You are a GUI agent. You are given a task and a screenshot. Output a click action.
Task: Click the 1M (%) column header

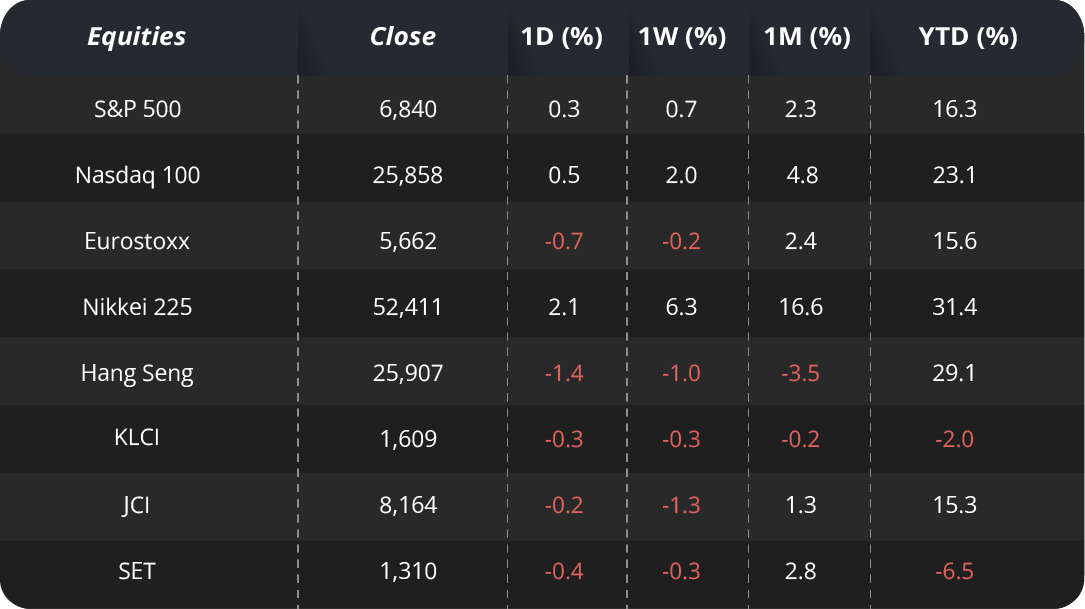pyautogui.click(x=807, y=37)
